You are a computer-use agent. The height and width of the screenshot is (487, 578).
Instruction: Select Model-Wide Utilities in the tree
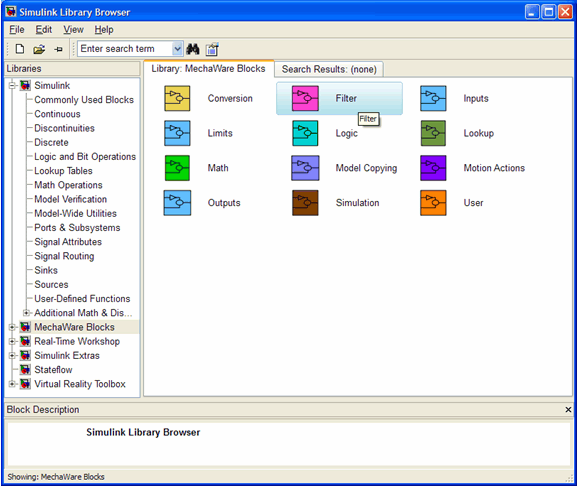tap(75, 213)
